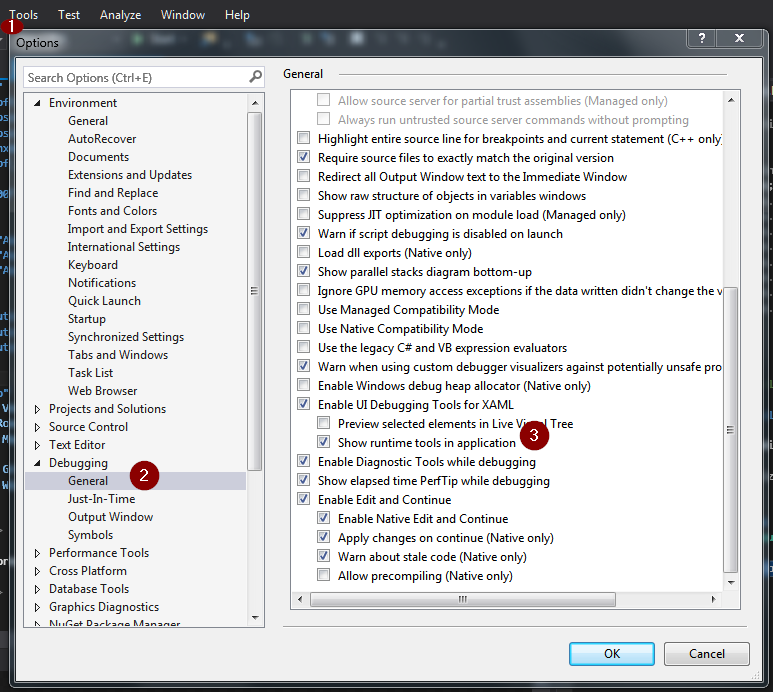Click horizontal scrollbar right arrow in settings list

(713, 599)
